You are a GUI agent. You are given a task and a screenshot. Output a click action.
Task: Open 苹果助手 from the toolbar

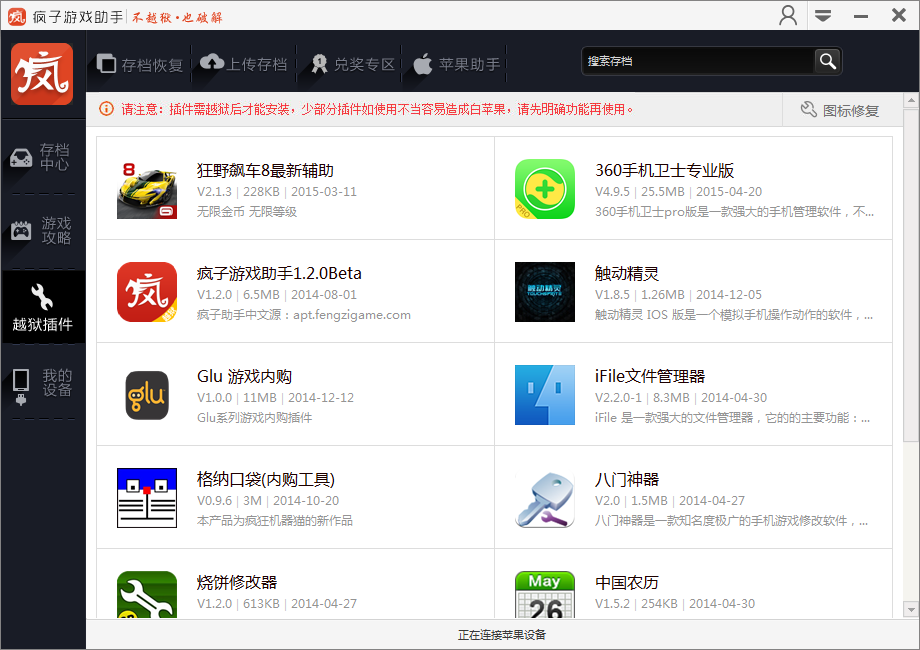click(x=456, y=65)
